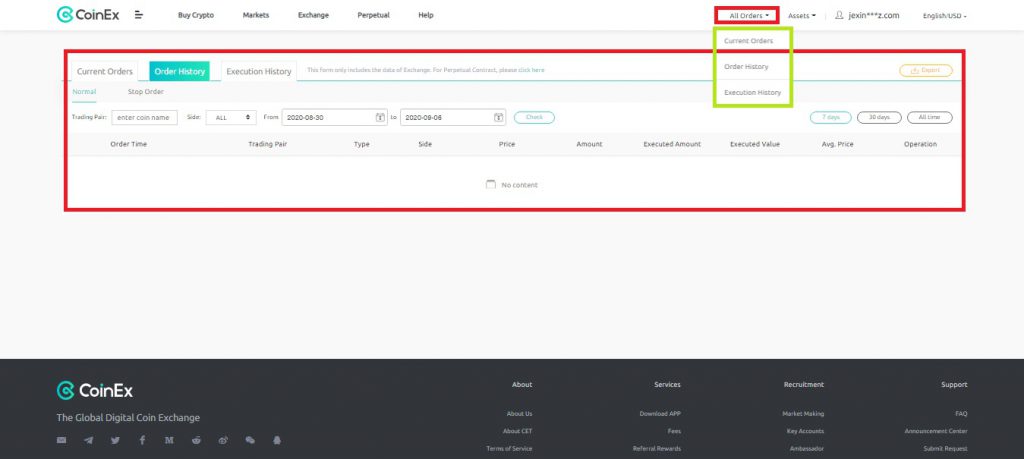The width and height of the screenshot is (1024, 459).
Task: Click the To date field 2020-09-06
Action: (x=453, y=118)
